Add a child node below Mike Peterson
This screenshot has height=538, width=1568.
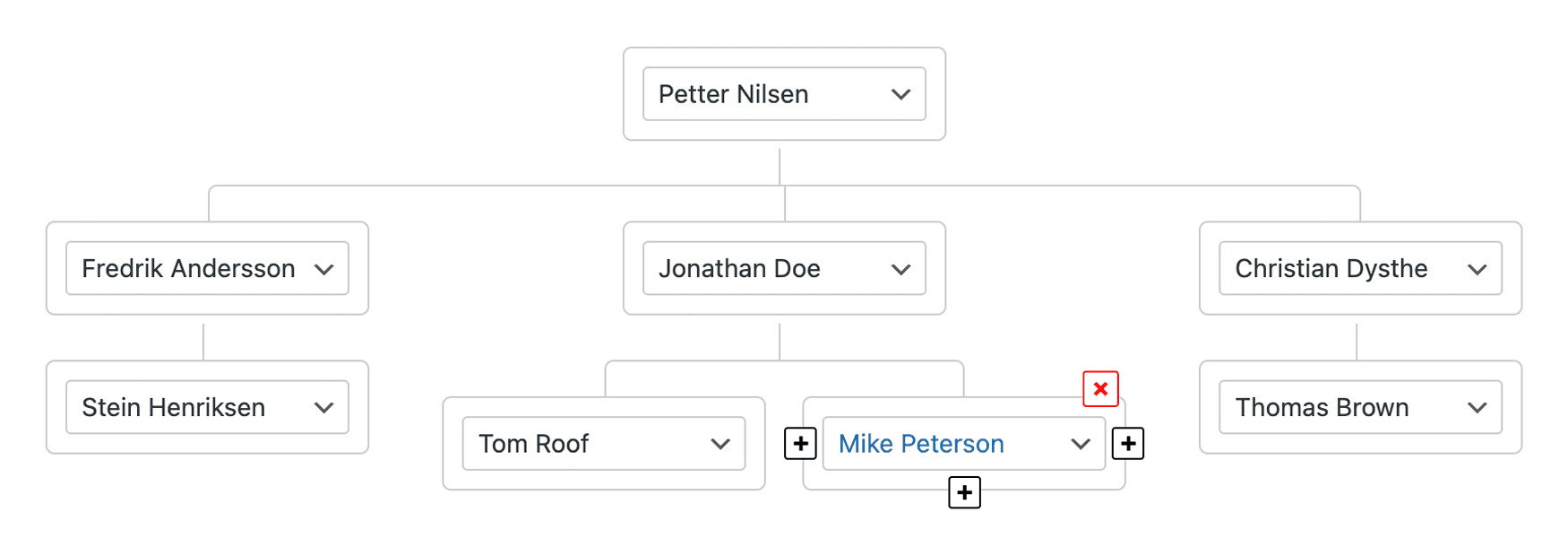click(x=964, y=492)
